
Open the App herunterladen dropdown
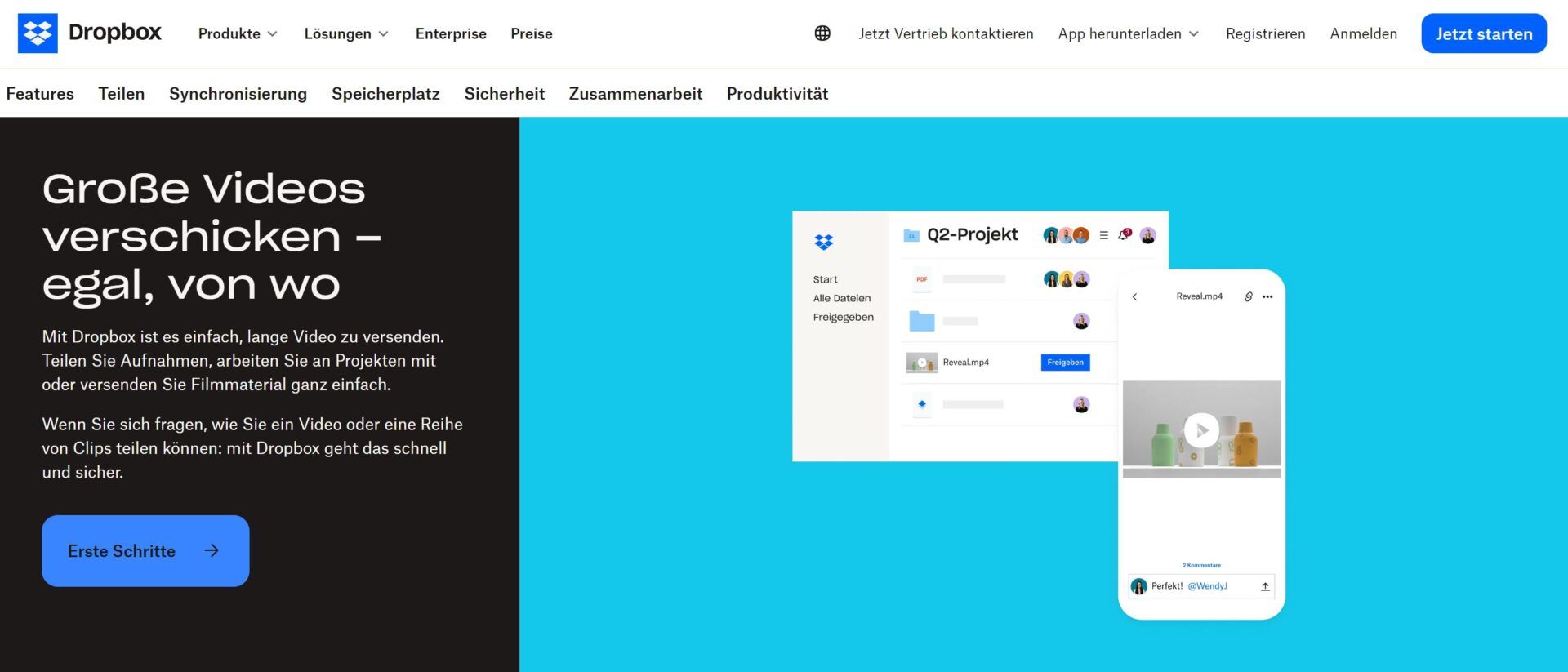click(x=1129, y=33)
